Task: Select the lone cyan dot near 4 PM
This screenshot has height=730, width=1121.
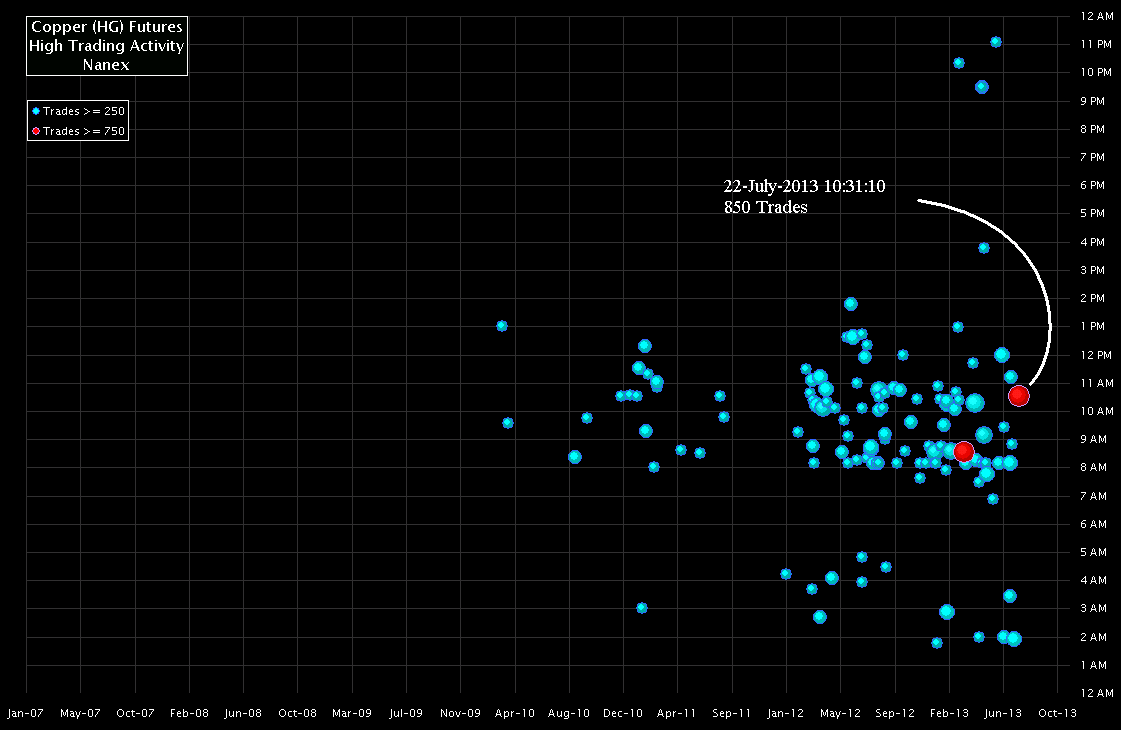Action: click(x=983, y=248)
